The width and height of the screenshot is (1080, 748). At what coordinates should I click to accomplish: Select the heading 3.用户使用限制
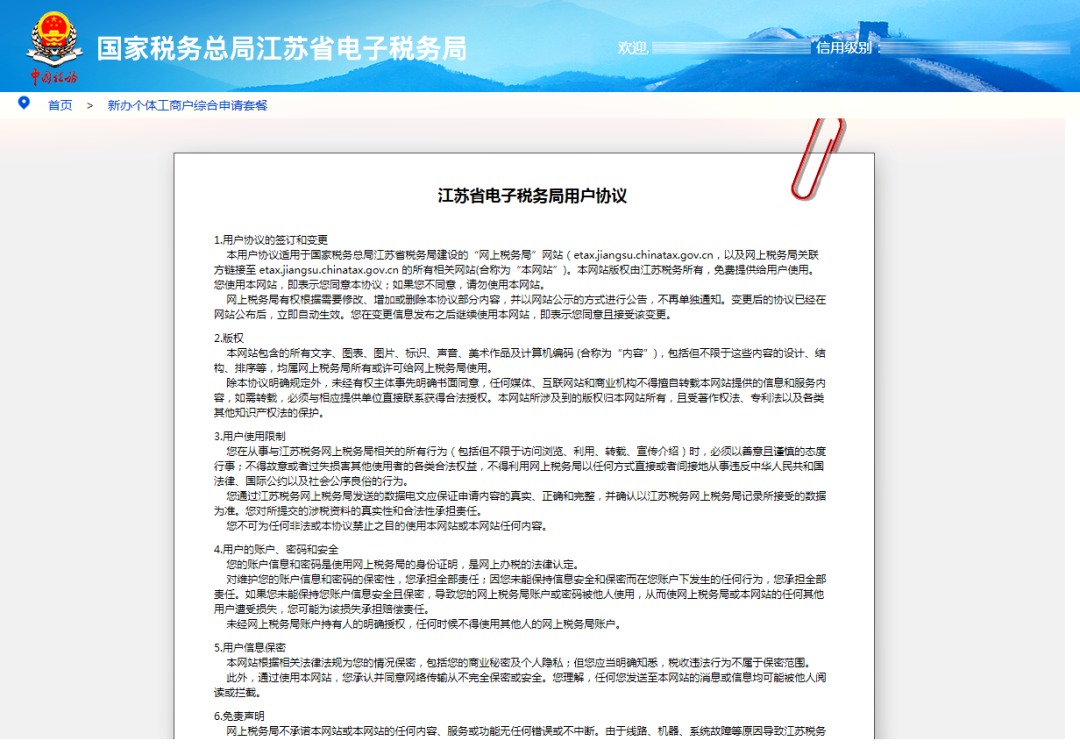(249, 436)
